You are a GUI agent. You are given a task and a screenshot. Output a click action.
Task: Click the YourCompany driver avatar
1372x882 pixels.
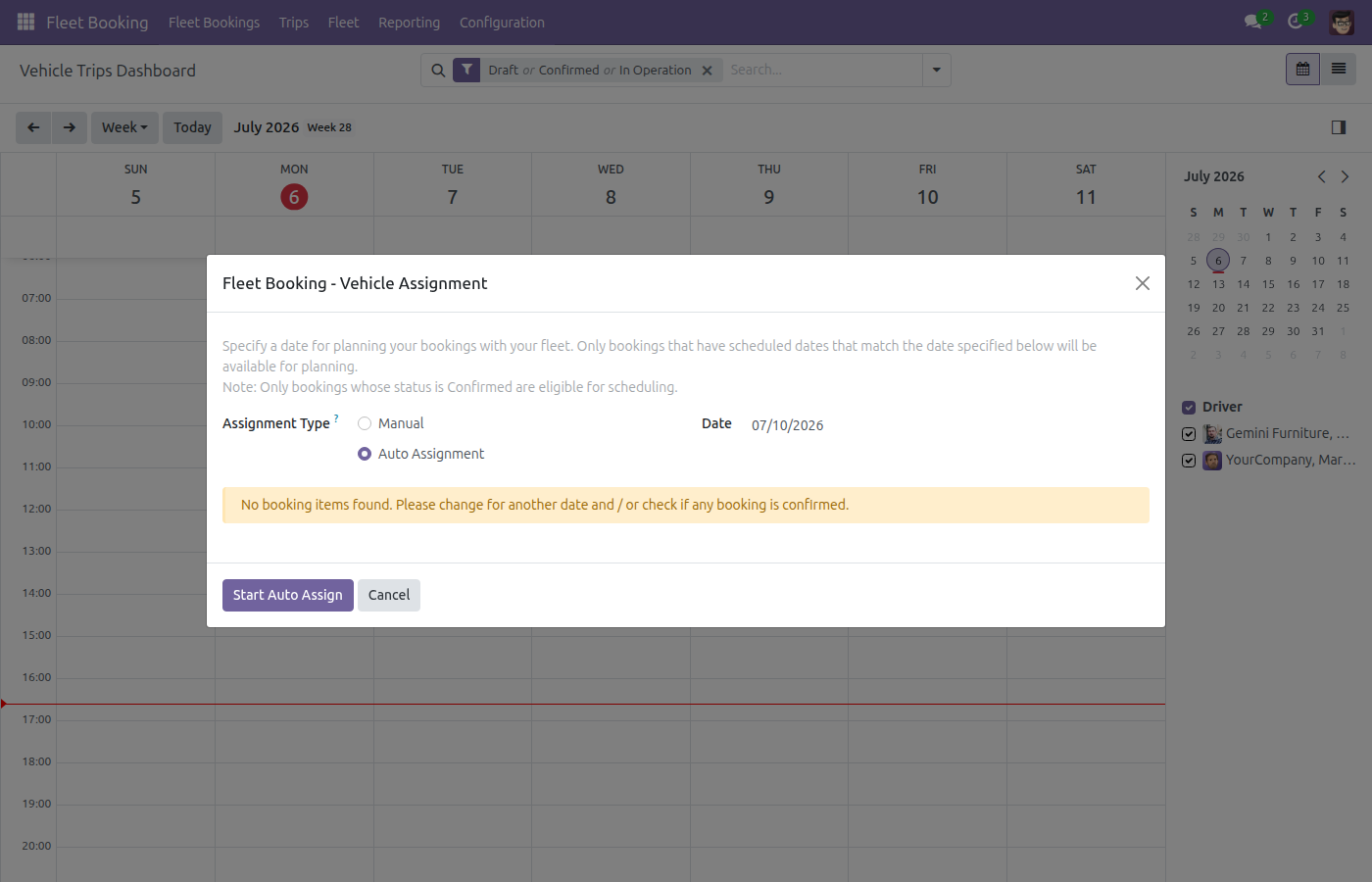coord(1212,461)
